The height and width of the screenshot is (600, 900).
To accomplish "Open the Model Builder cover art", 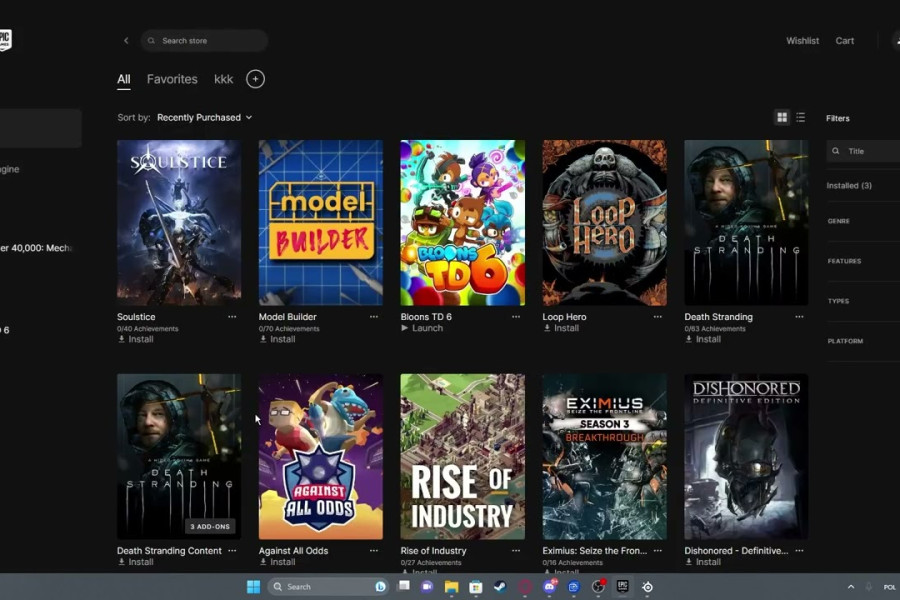I will pyautogui.click(x=321, y=223).
